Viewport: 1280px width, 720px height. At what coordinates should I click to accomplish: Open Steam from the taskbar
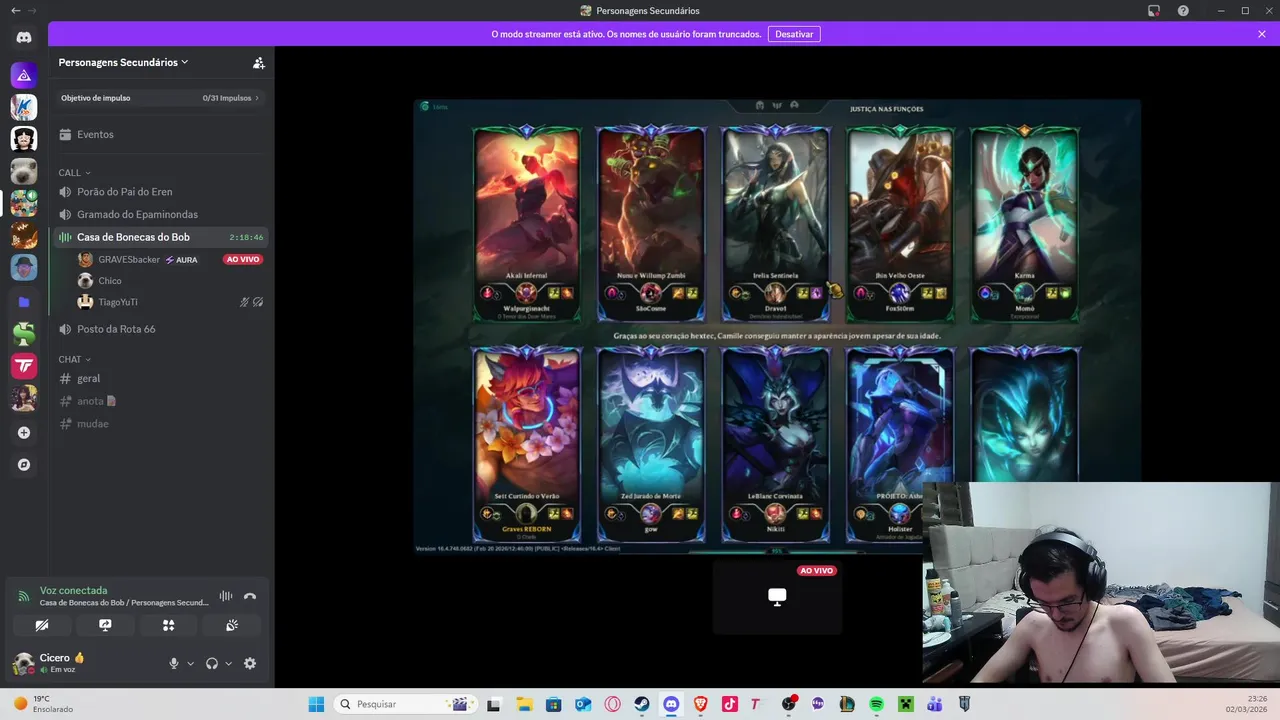(642, 704)
